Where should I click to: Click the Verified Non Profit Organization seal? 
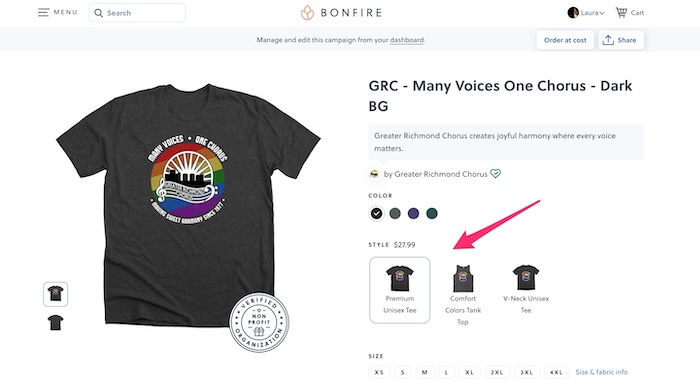pos(259,322)
